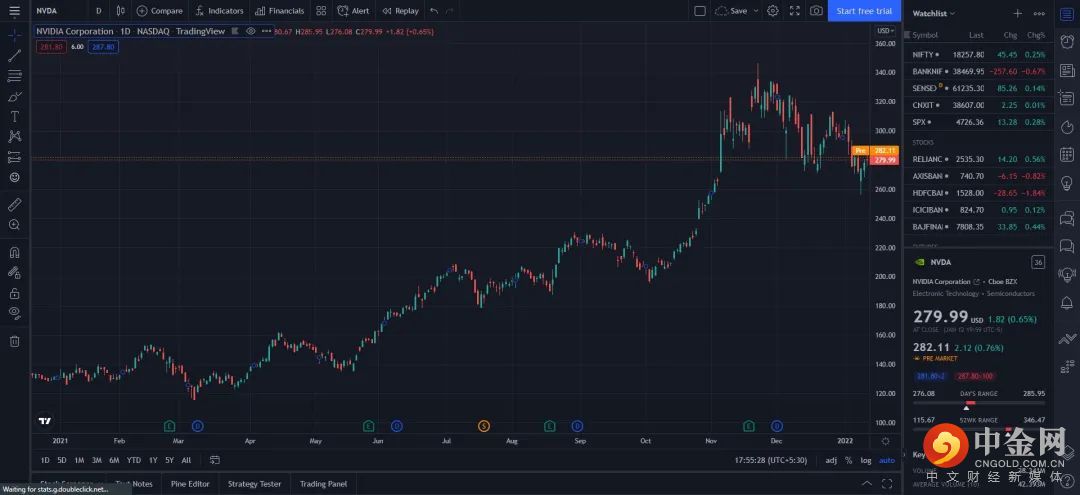Open the Pine Editor tab
This screenshot has width=1080, height=495.
pyautogui.click(x=191, y=484)
